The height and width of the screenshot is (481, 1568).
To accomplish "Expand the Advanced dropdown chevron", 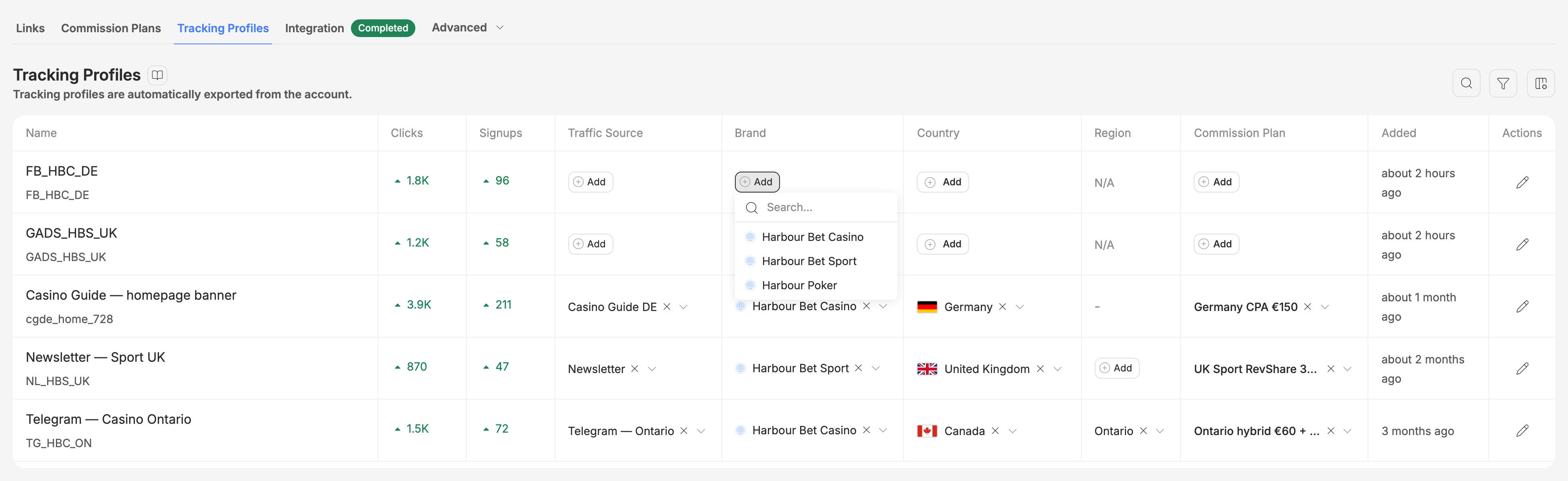I will 500,27.
